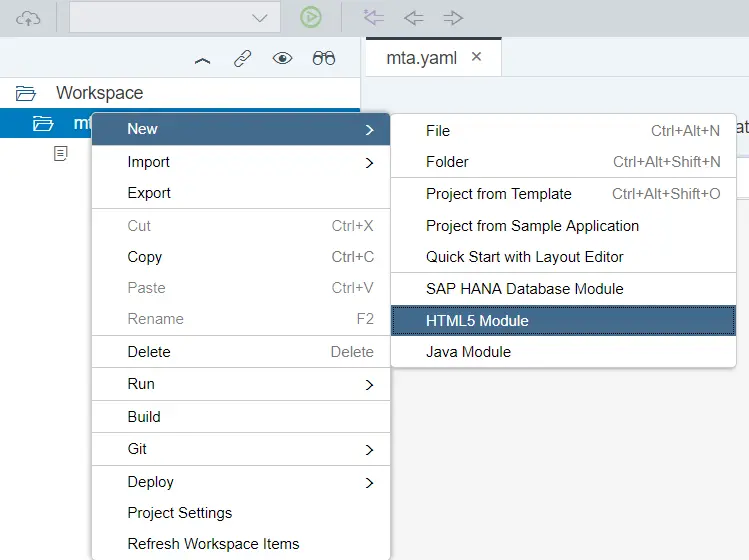Open the run configuration dropdown
The width and height of the screenshot is (749, 560).
coord(174,18)
